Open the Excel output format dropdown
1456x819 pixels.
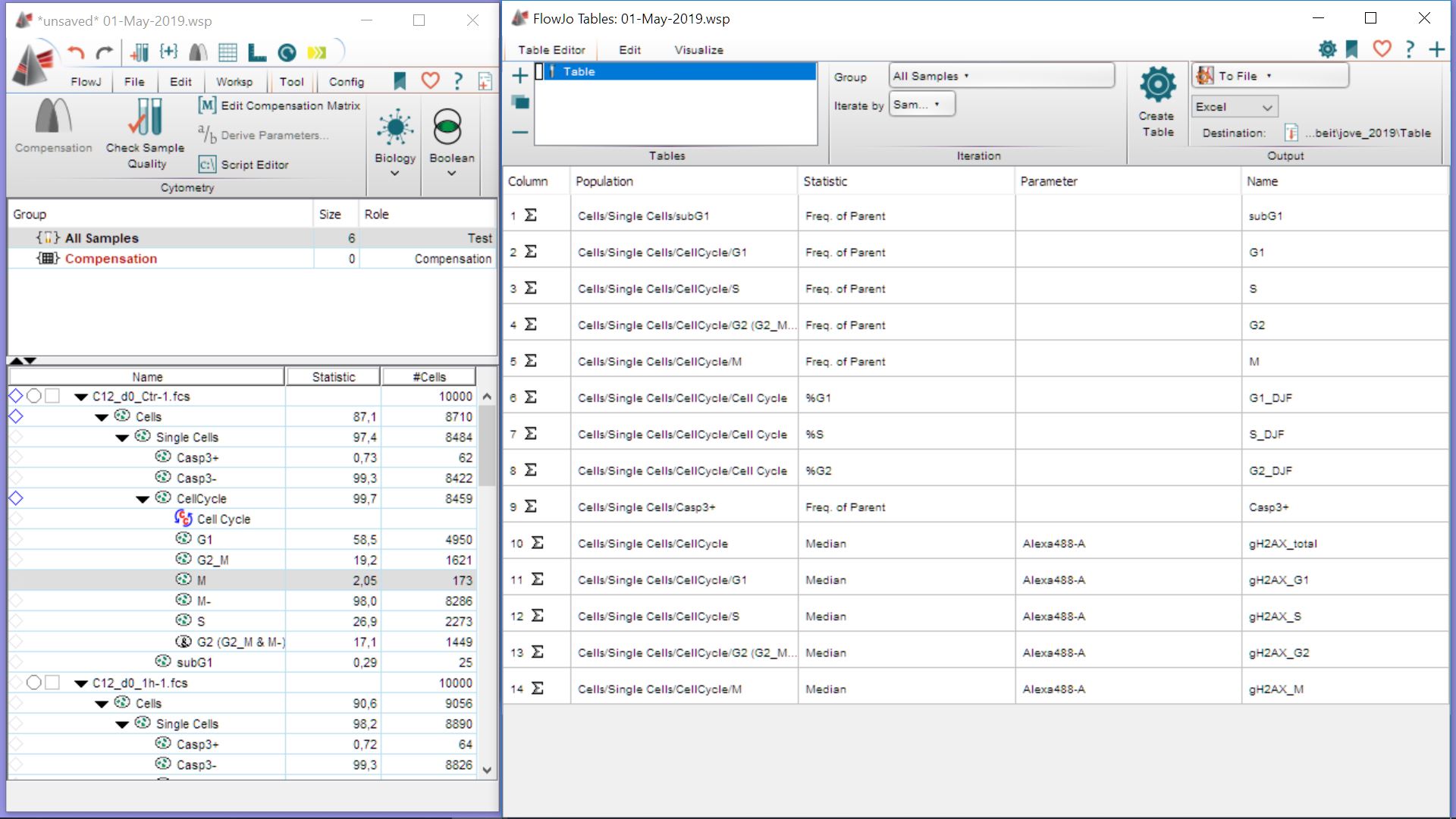(x=1234, y=107)
